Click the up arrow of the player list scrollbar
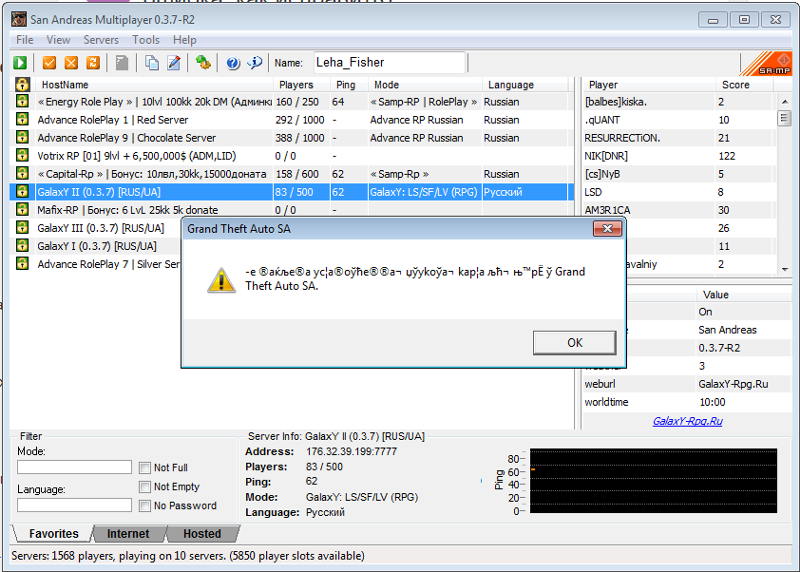Image resolution: width=800 pixels, height=572 pixels. pyautogui.click(x=785, y=101)
